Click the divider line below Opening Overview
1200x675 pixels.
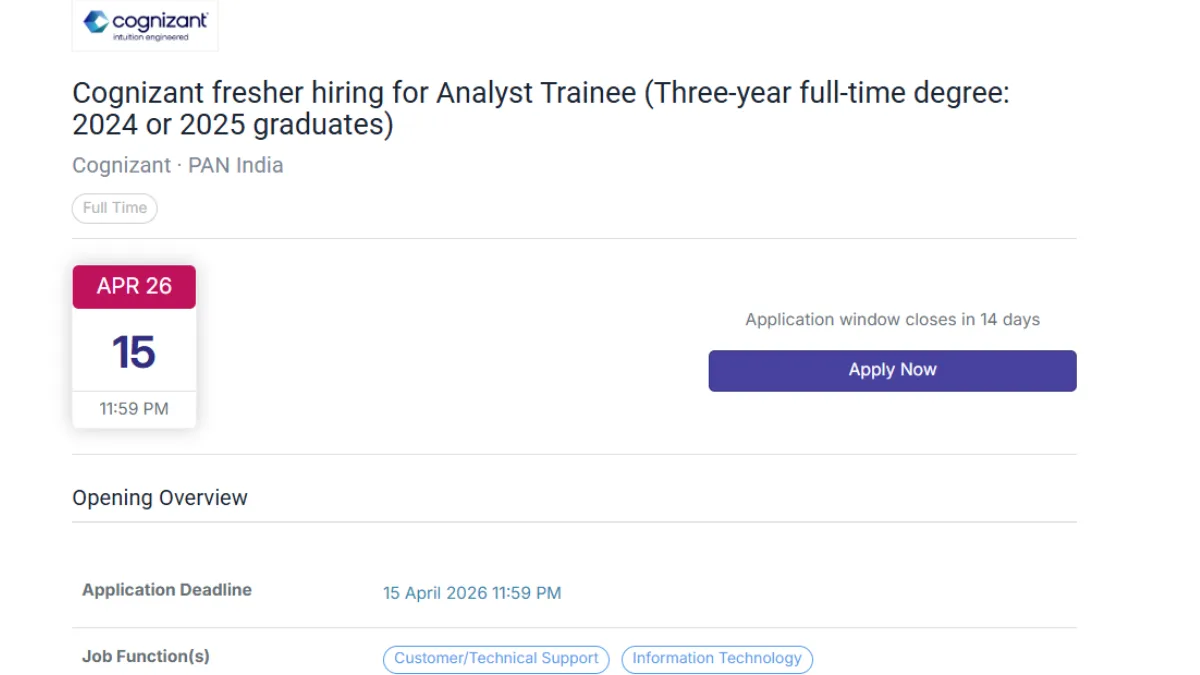click(x=573, y=522)
